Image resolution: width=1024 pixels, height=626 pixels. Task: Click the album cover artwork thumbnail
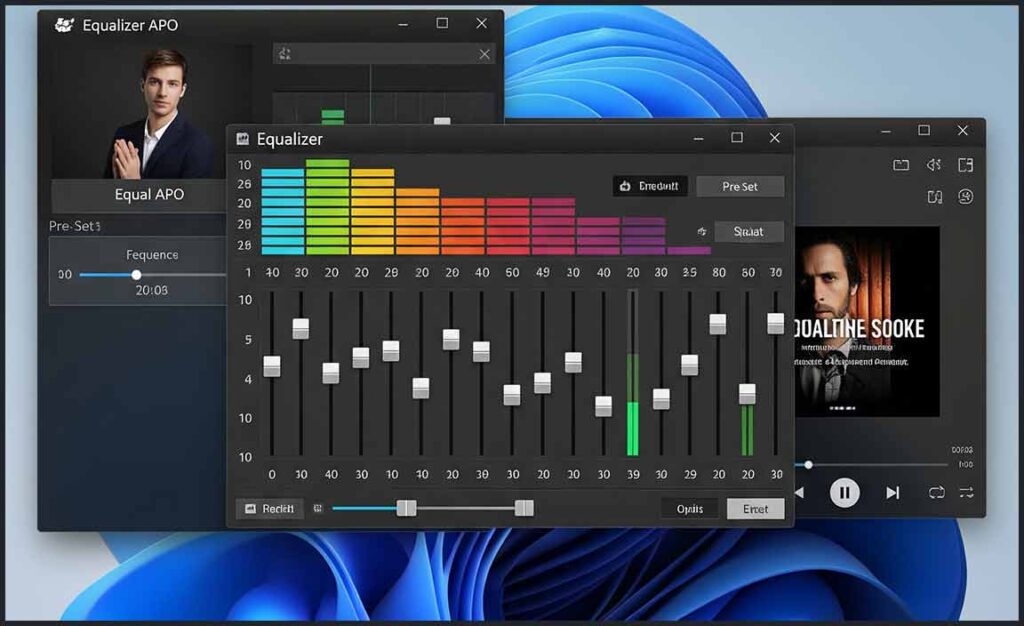coord(866,321)
